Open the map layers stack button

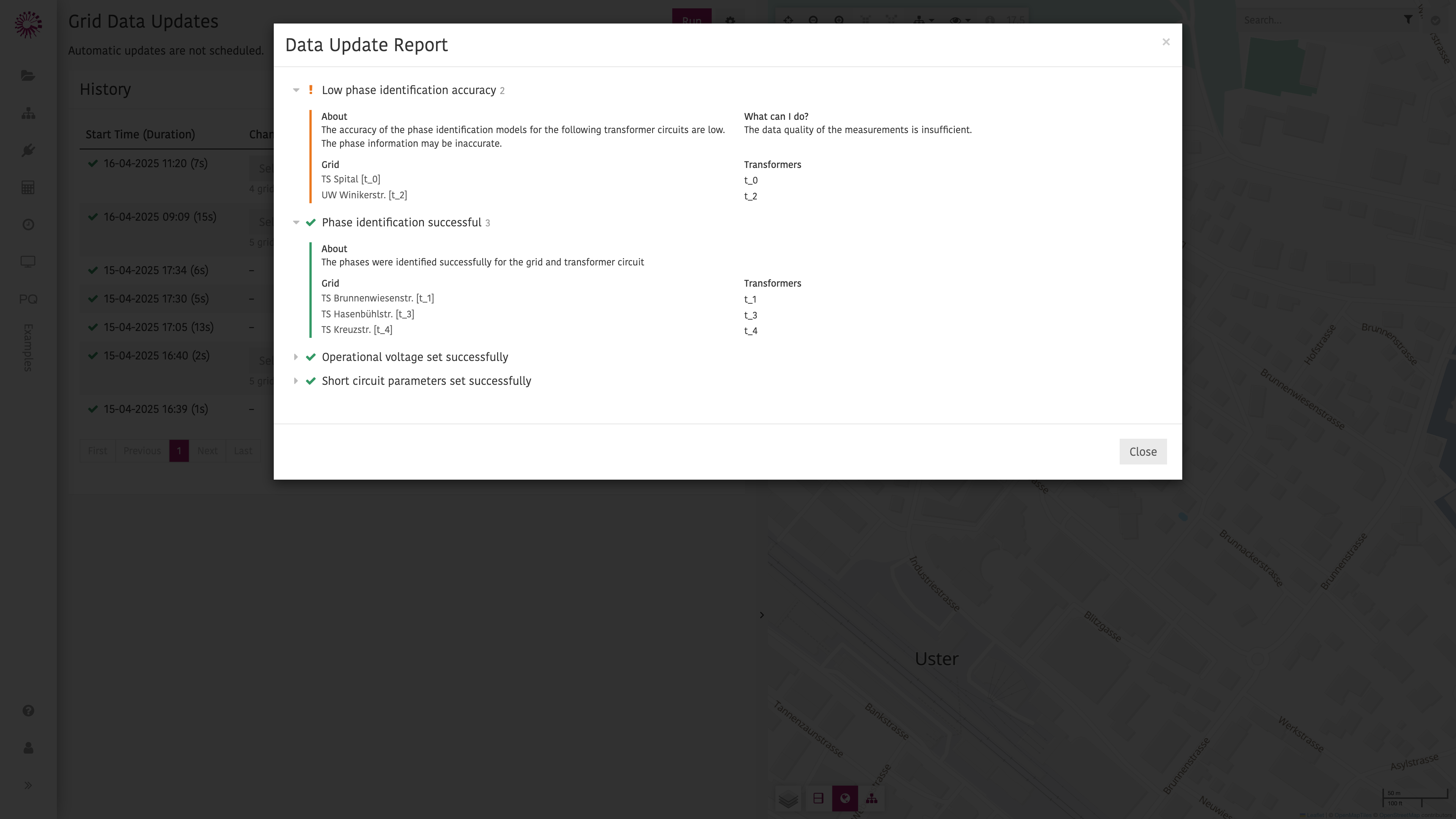tap(788, 799)
